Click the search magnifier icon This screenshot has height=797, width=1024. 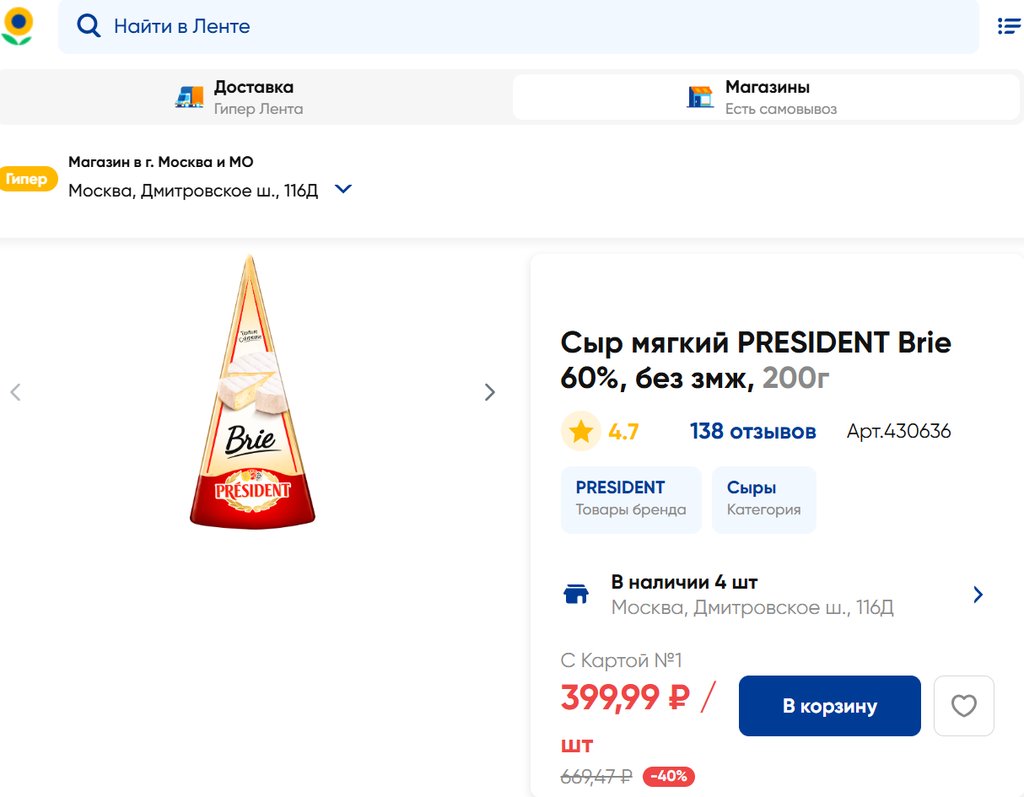[89, 26]
